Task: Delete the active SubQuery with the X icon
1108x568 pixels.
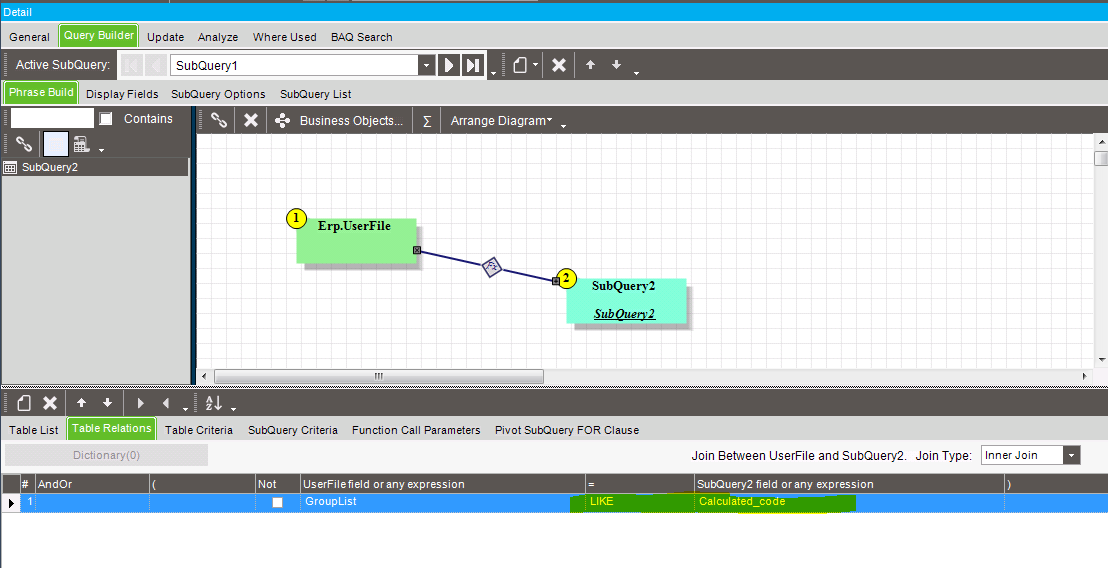Action: click(x=559, y=66)
